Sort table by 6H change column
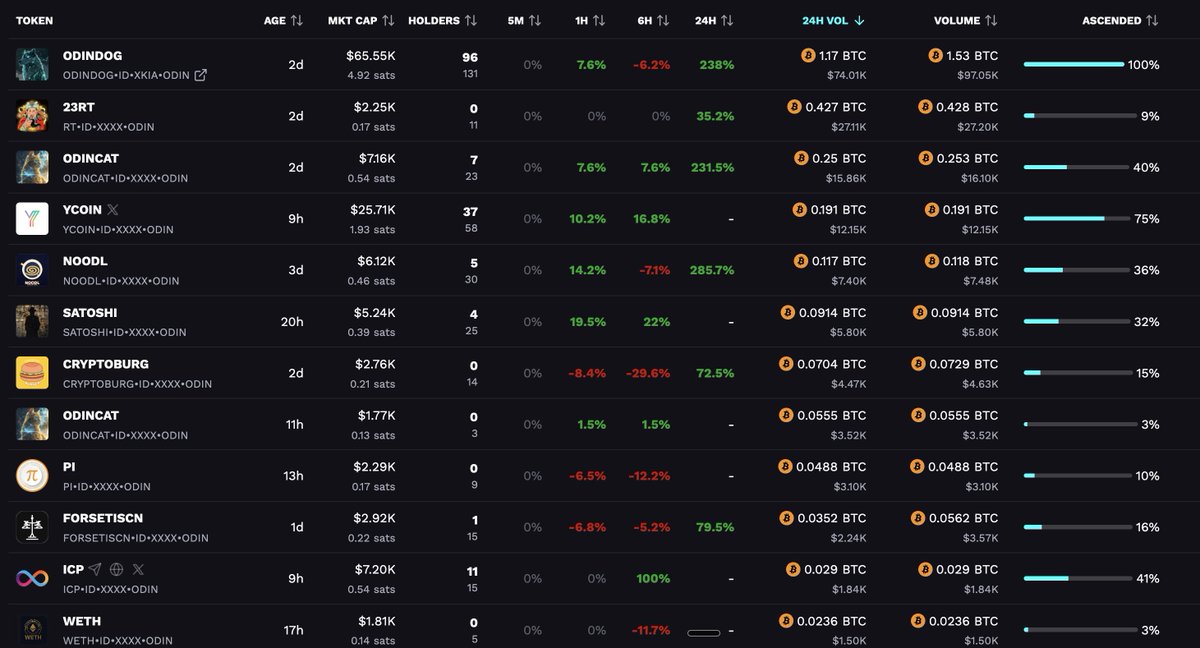Image resolution: width=1200 pixels, height=648 pixels. pyautogui.click(x=655, y=20)
